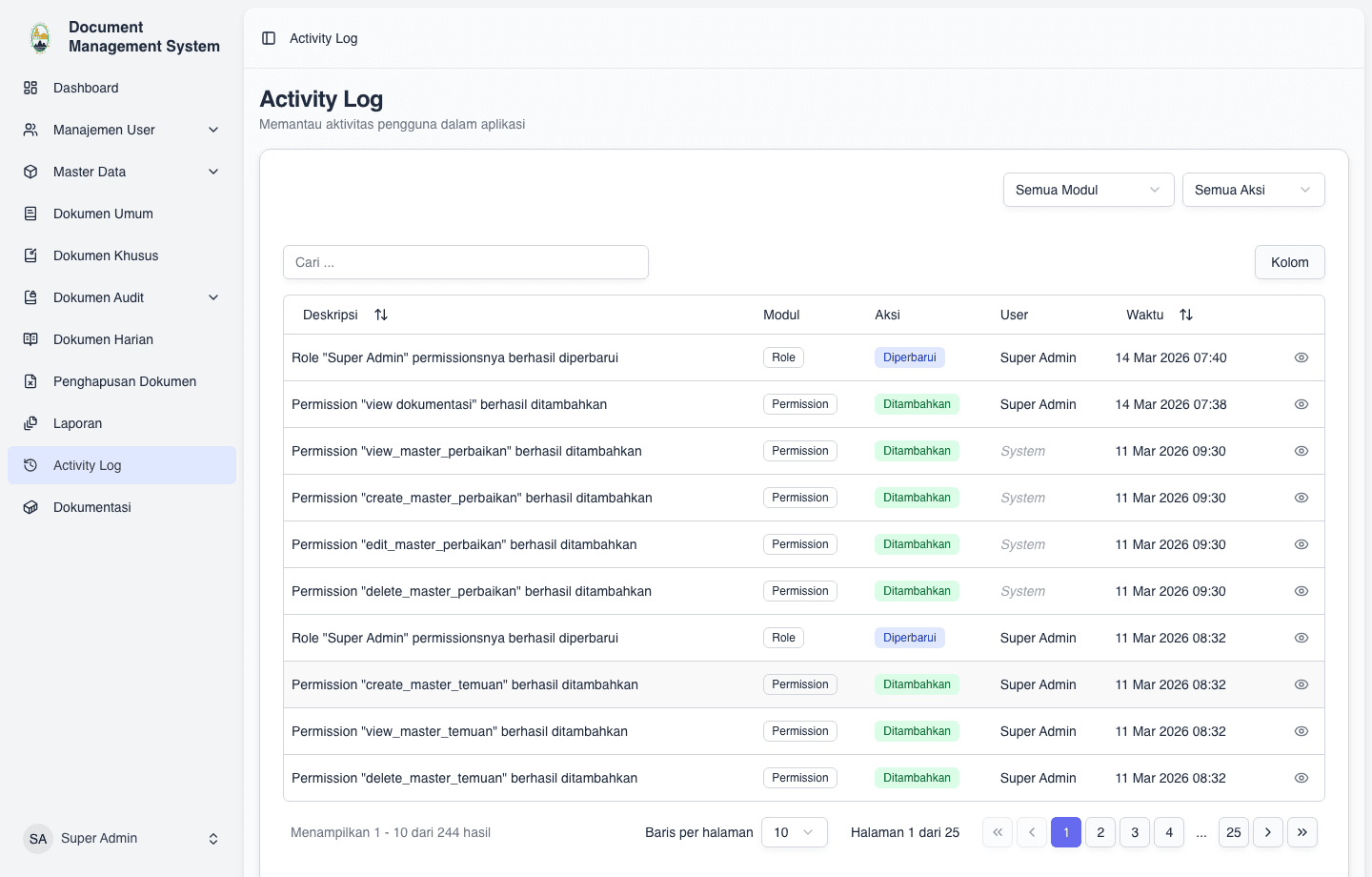Click the SA avatar badge
This screenshot has height=877, width=1372.
tap(38, 839)
